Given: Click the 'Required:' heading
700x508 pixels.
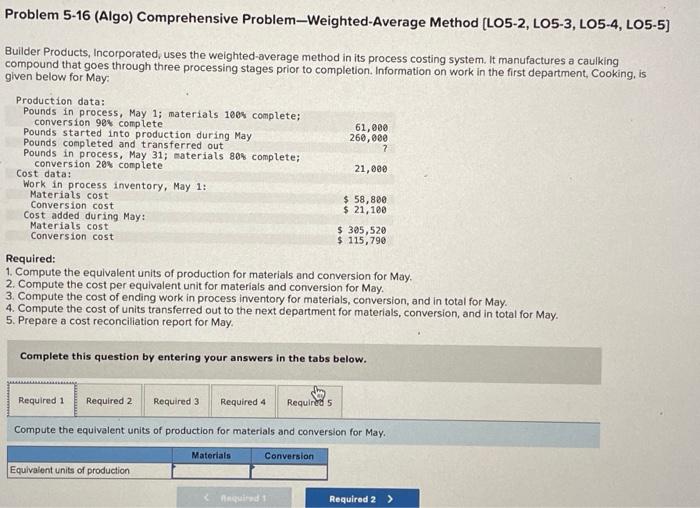Looking at the screenshot, I should click(x=30, y=258).
